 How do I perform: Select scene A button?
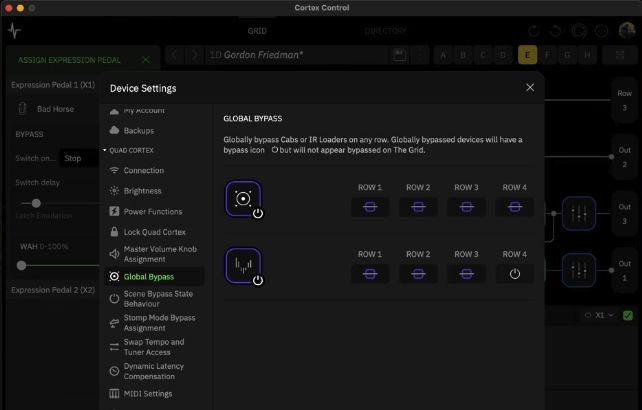click(443, 55)
